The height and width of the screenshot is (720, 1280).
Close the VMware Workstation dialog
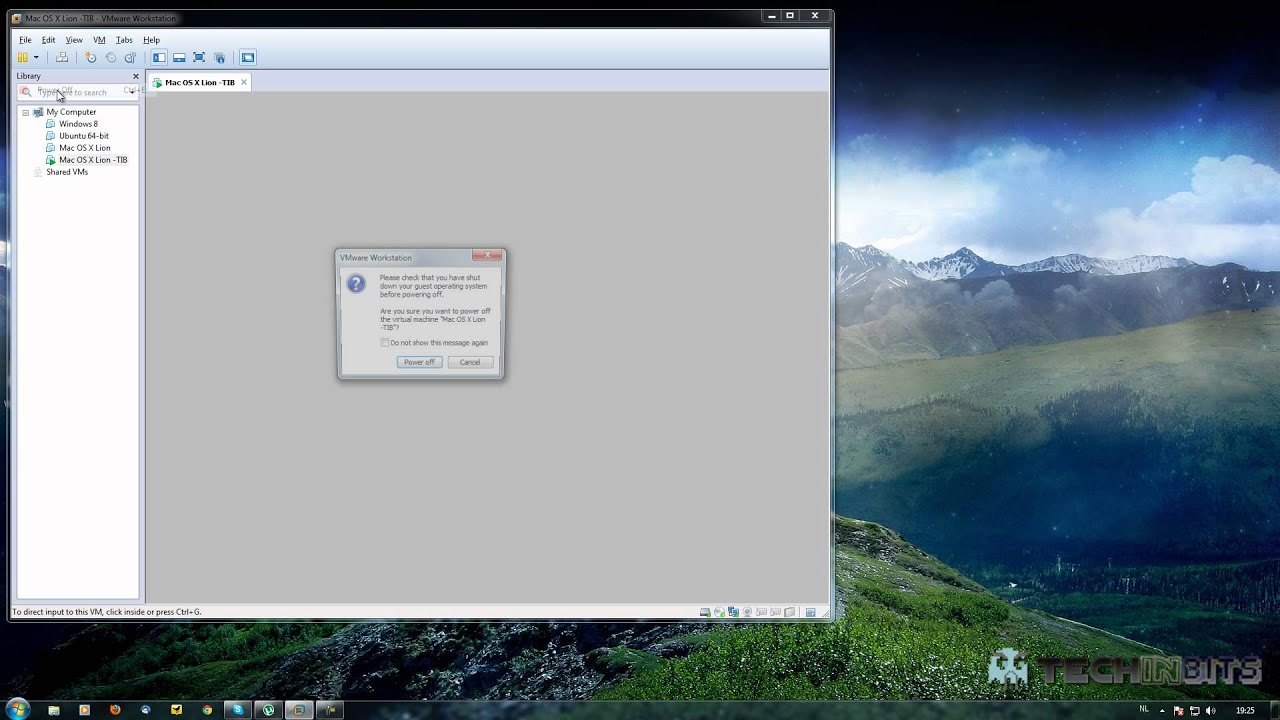[487, 256]
